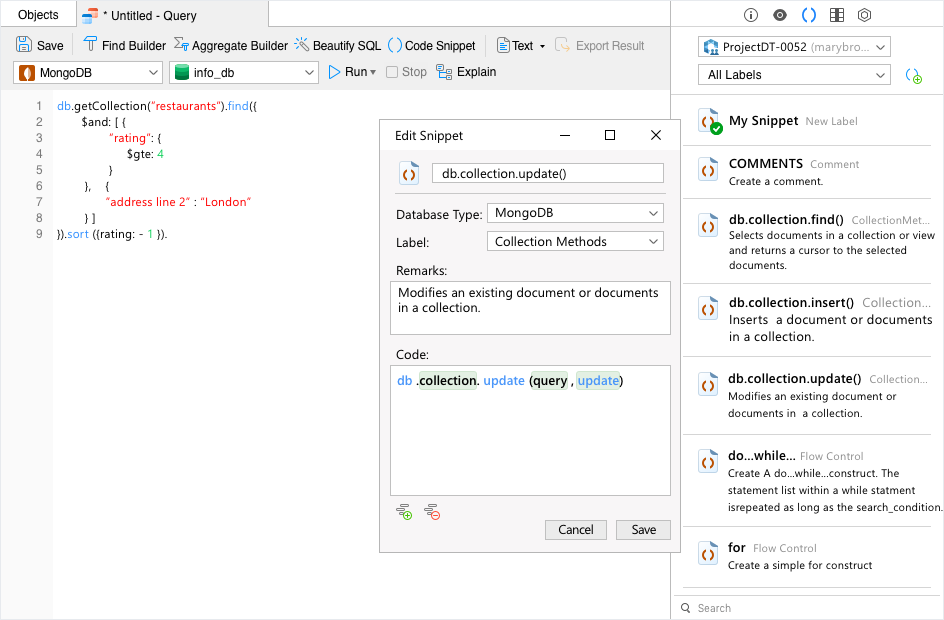
Task: Open the Text mode dropdown arrow
Action: click(542, 46)
